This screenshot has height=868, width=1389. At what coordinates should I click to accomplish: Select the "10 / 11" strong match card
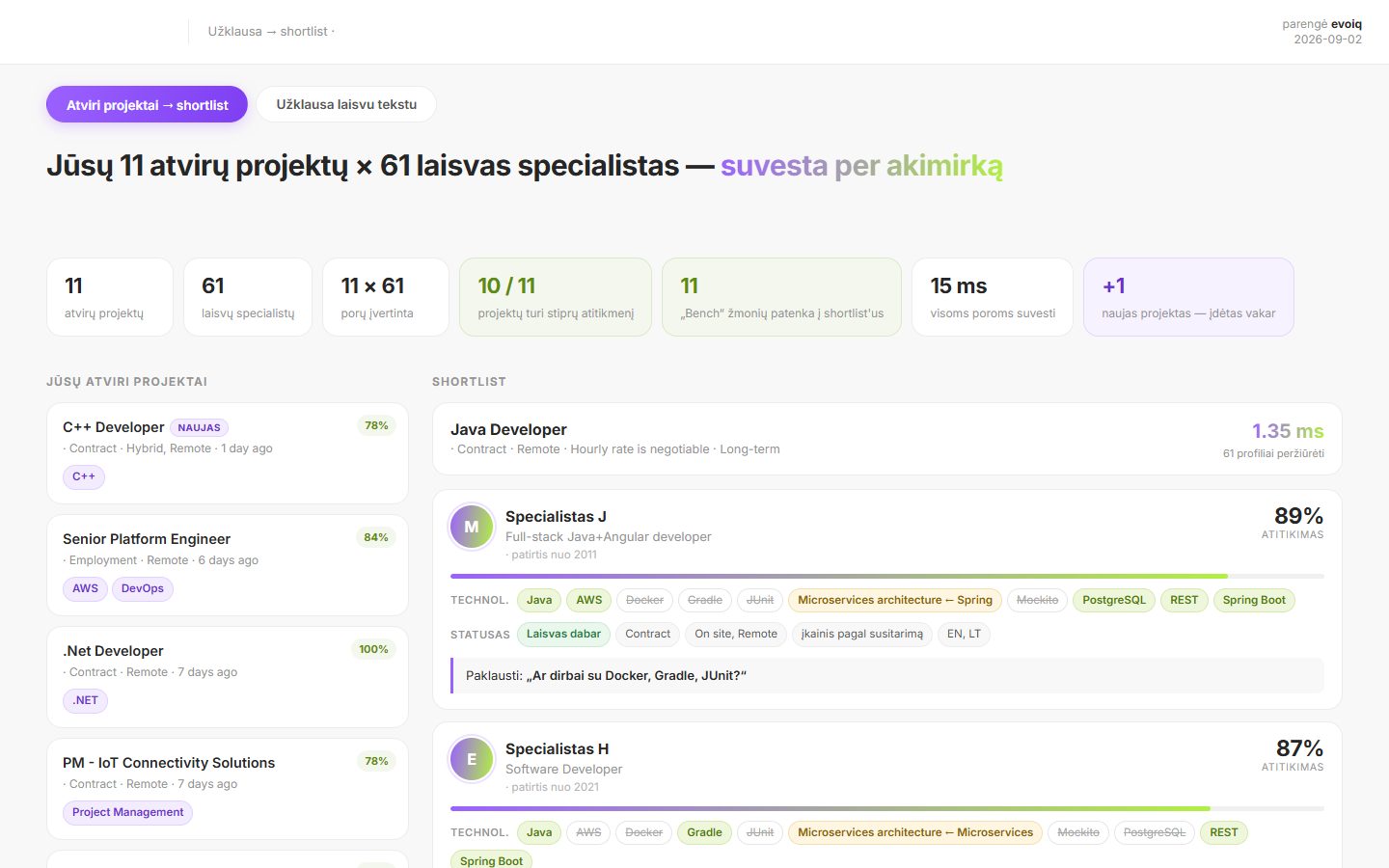pyautogui.click(x=556, y=297)
